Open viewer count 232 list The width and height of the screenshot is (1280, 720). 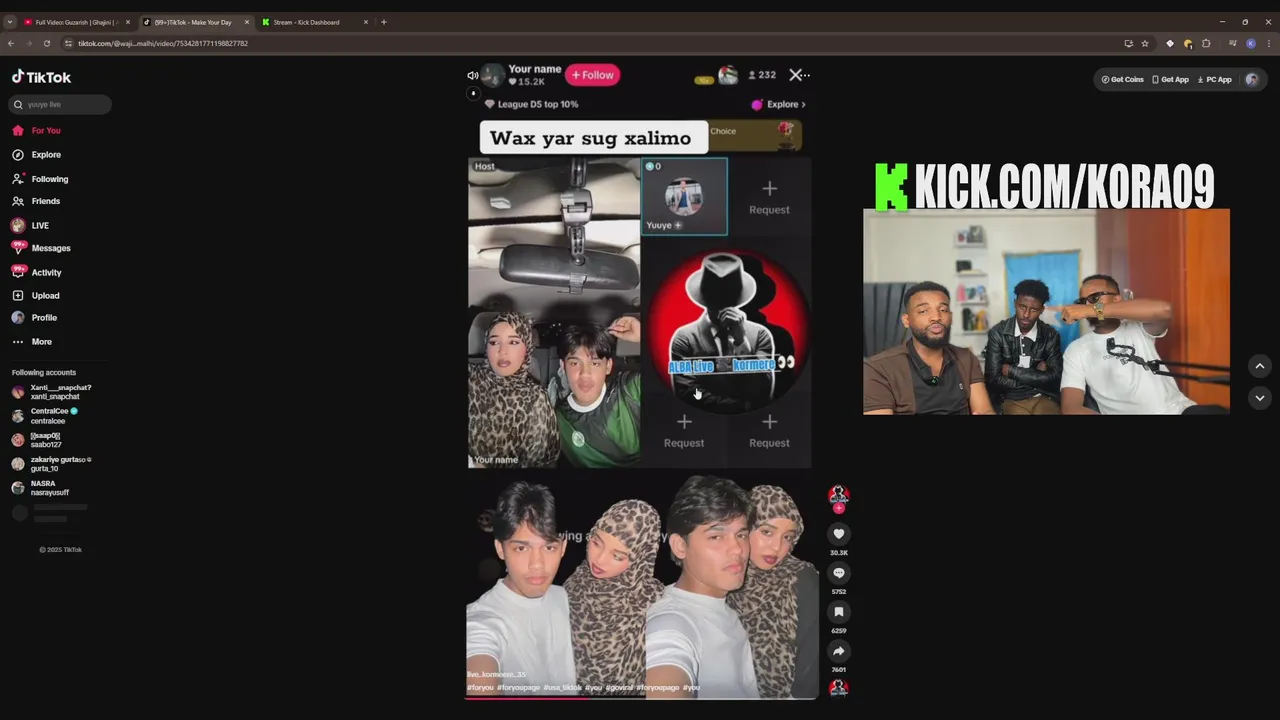point(762,75)
